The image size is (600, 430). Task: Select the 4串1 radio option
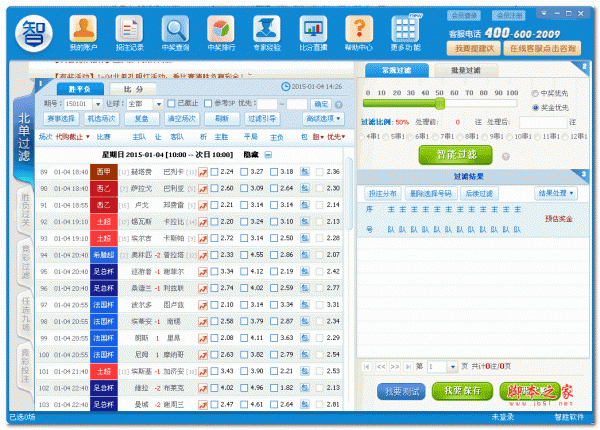[362, 136]
